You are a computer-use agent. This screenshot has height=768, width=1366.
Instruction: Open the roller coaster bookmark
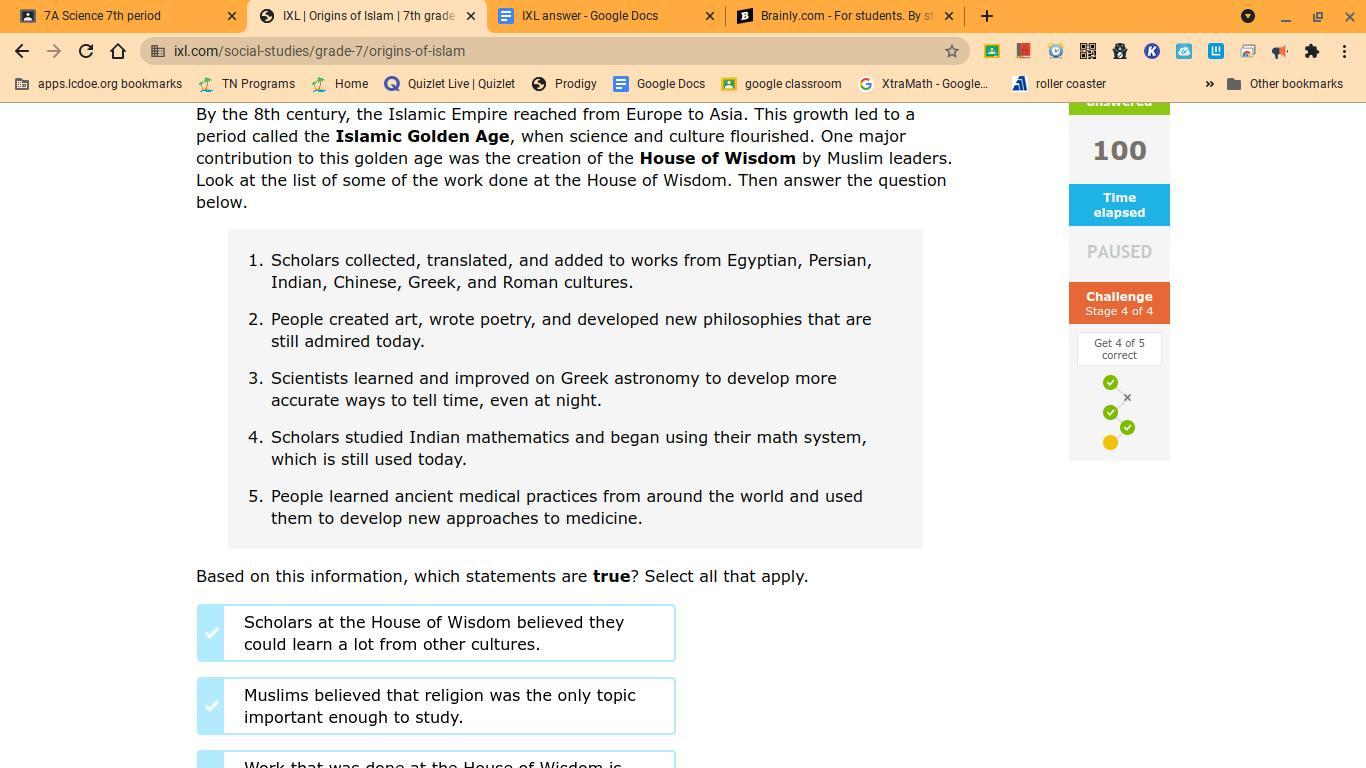[x=1059, y=84]
